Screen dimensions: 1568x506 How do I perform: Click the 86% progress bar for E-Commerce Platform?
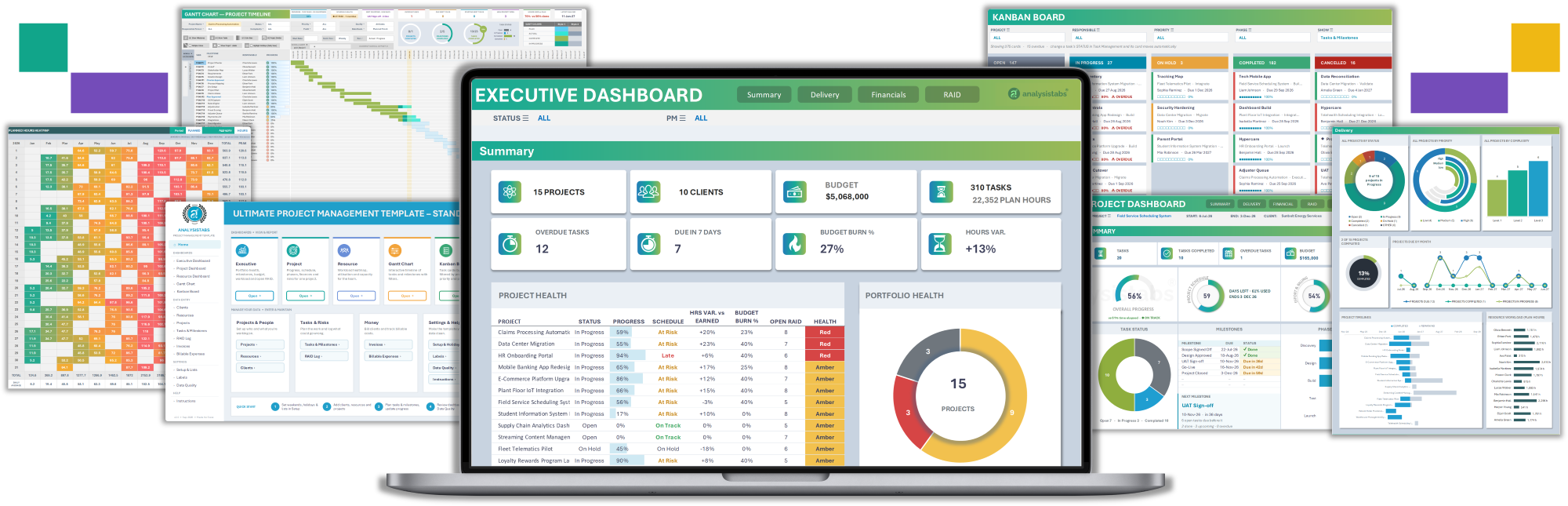[x=628, y=379]
